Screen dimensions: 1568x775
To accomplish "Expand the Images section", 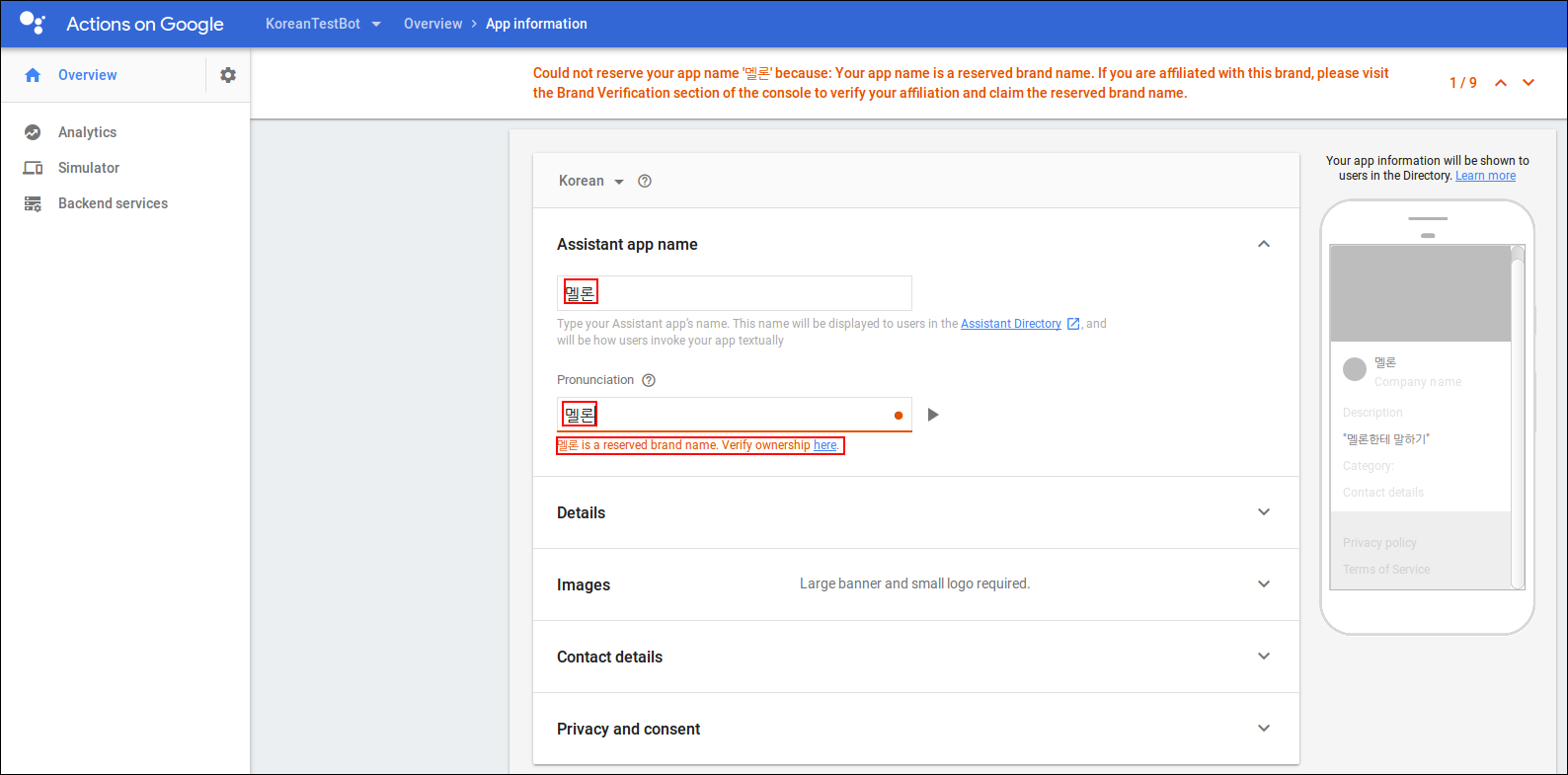I will click(1264, 584).
